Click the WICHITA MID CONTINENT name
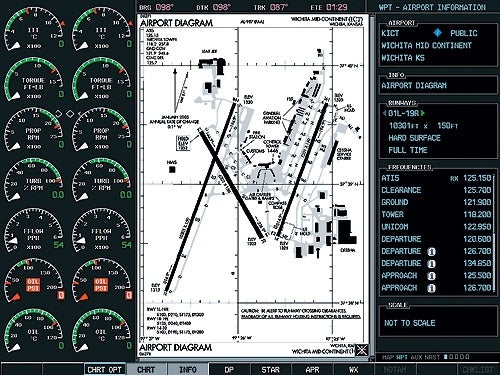Screen dimensions: 500x375 (426, 45)
